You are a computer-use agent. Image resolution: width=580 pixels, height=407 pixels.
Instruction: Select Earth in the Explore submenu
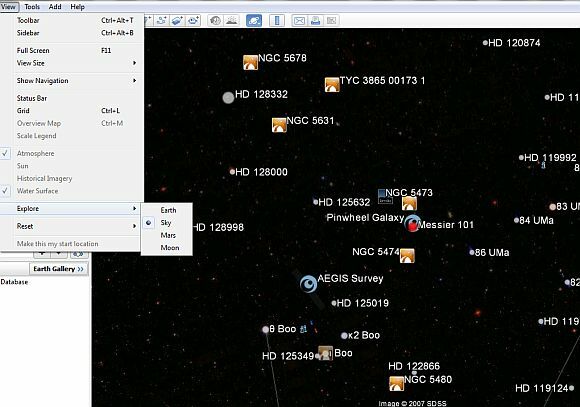tap(166, 210)
